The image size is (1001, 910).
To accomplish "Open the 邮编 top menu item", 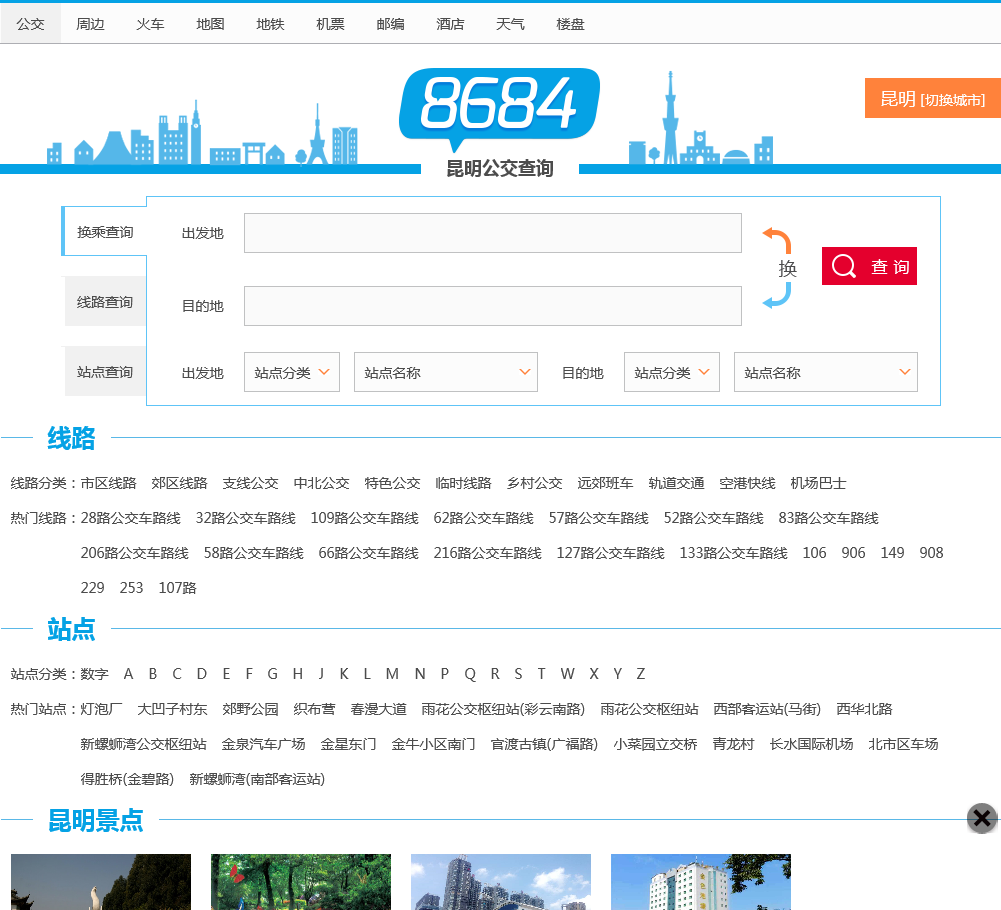I will [390, 24].
